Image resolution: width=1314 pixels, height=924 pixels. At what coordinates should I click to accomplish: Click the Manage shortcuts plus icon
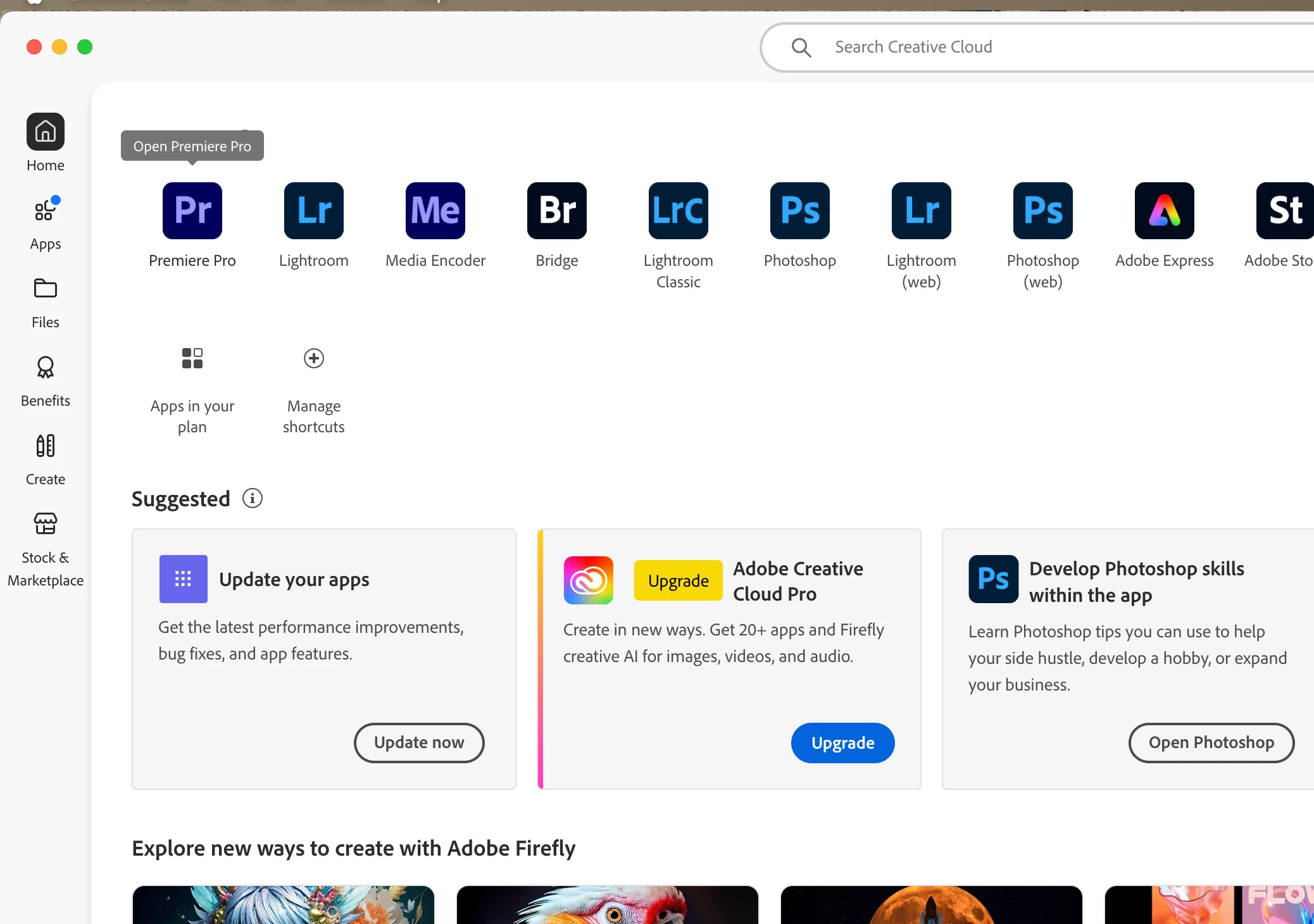[x=314, y=358]
